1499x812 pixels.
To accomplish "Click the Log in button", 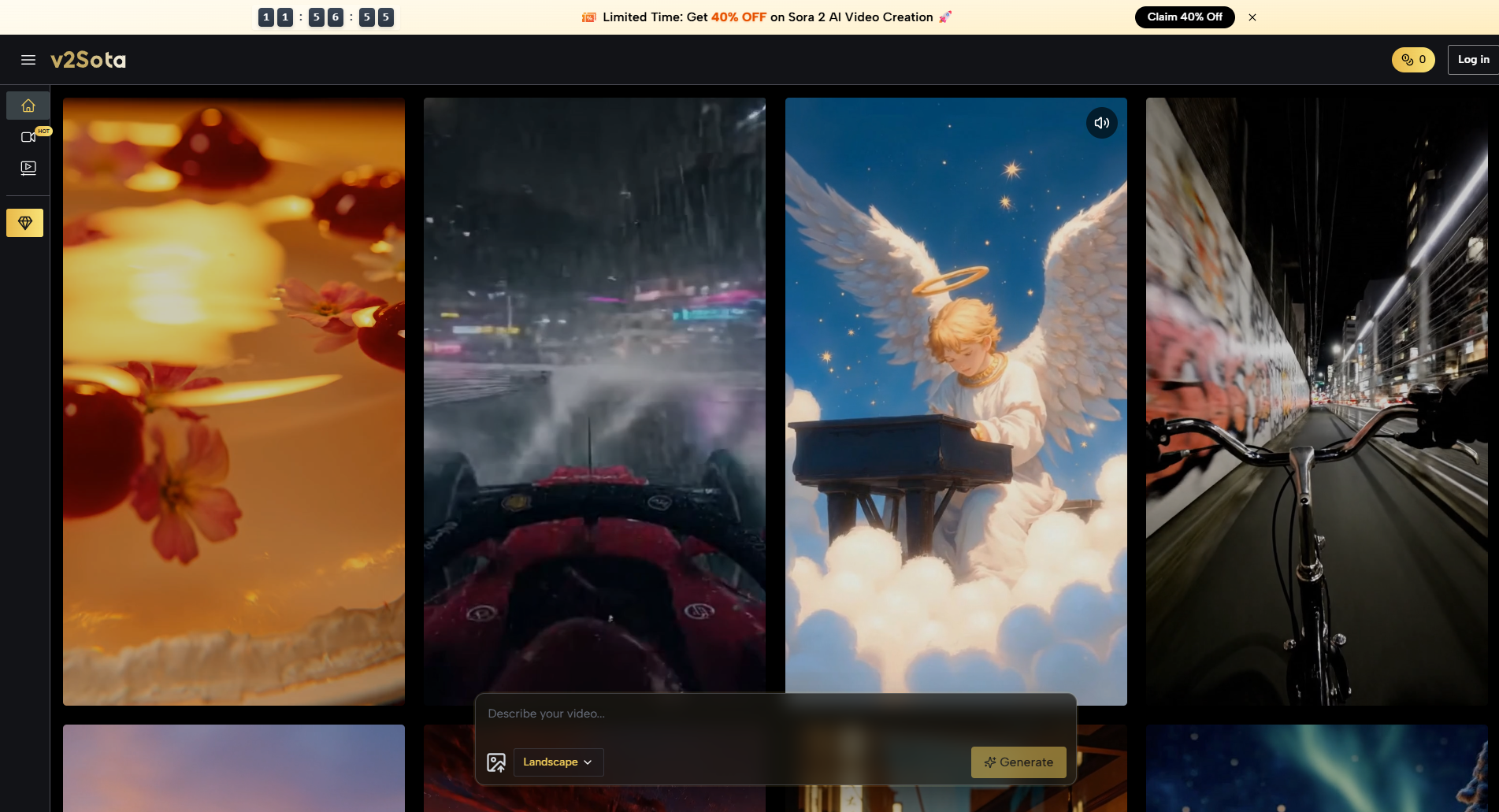I will coord(1472,60).
